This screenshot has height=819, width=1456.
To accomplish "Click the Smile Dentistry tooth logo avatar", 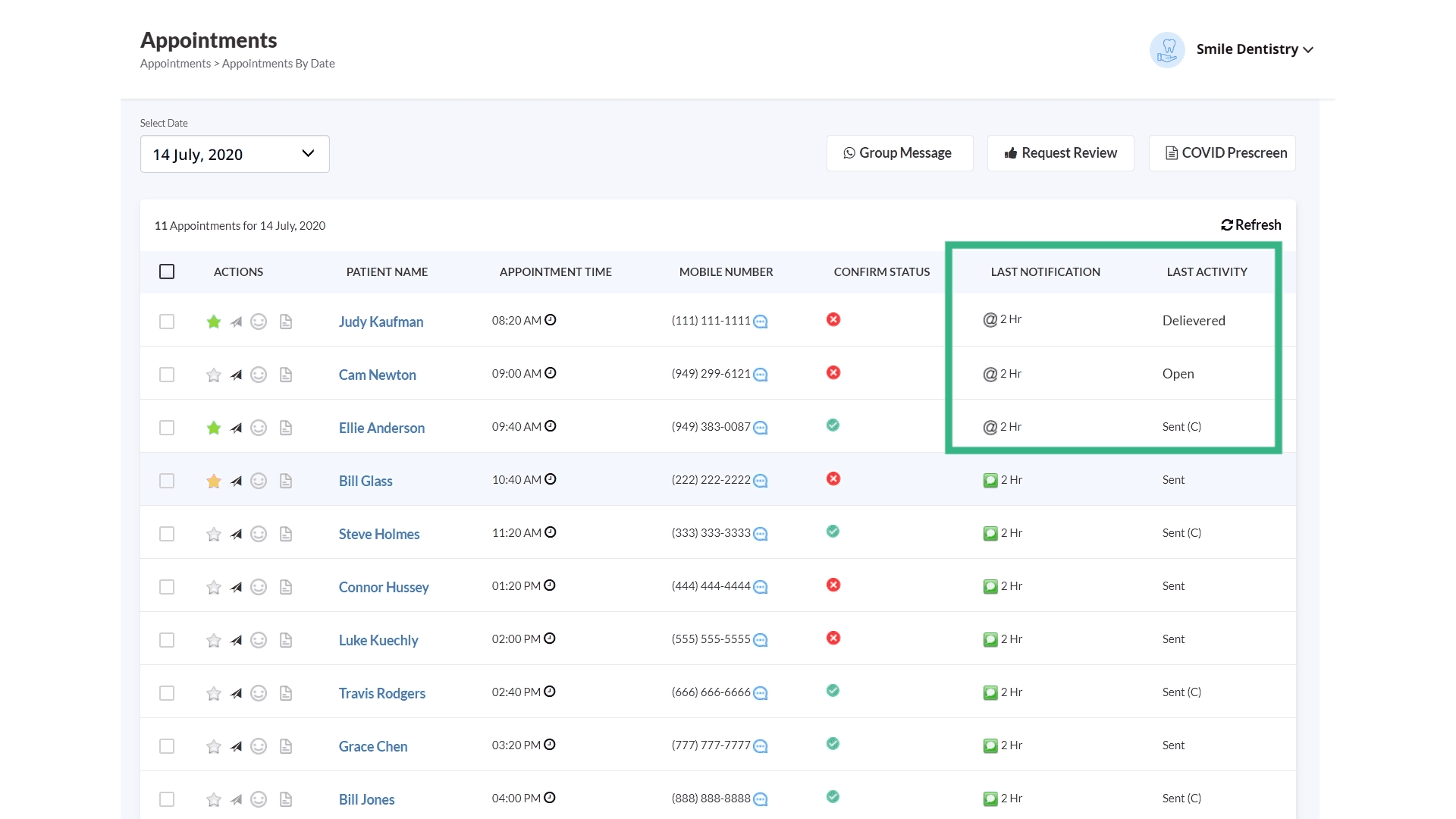I will pos(1167,49).
